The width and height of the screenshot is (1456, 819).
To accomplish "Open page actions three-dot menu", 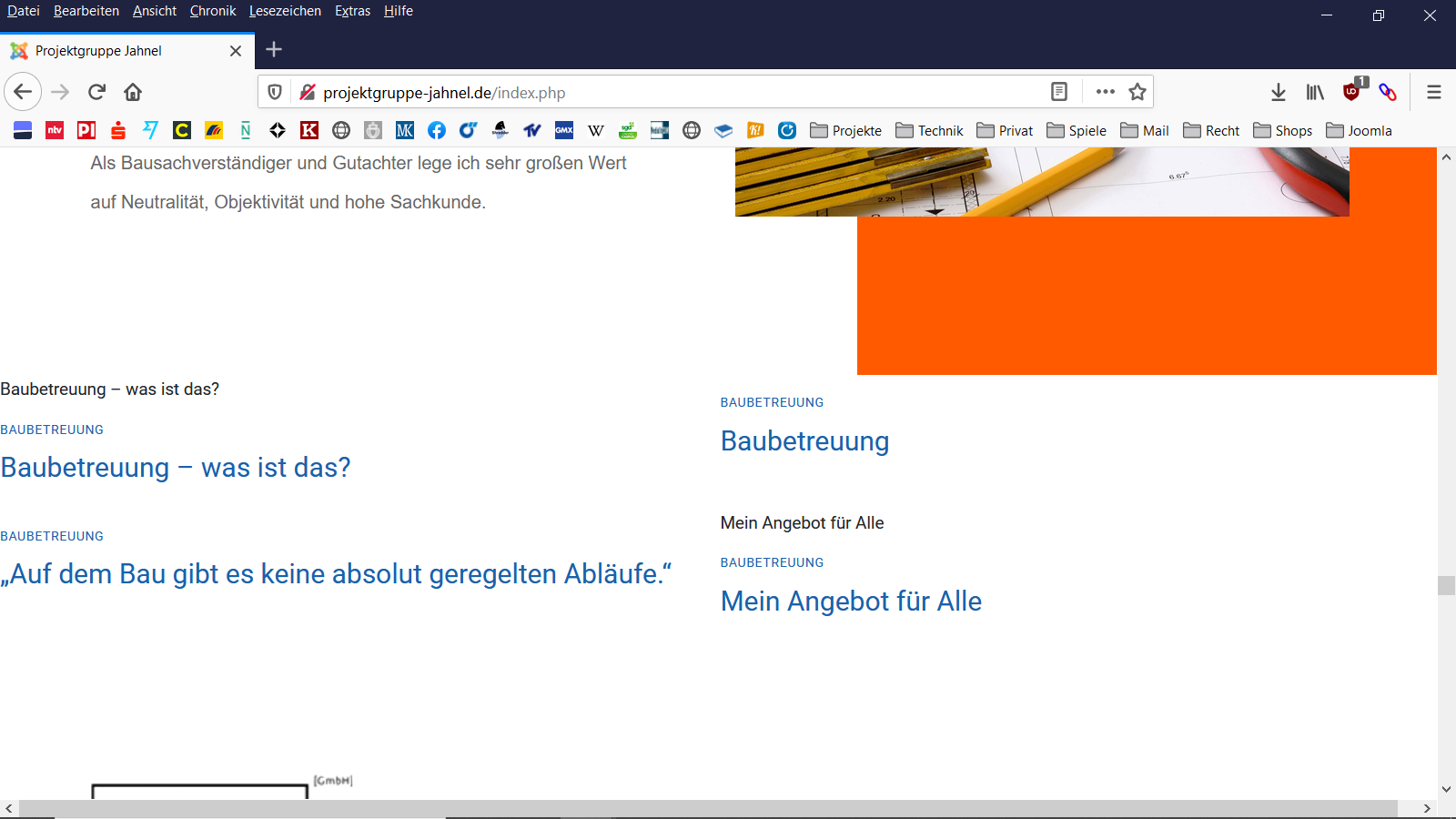I will click(x=1106, y=92).
